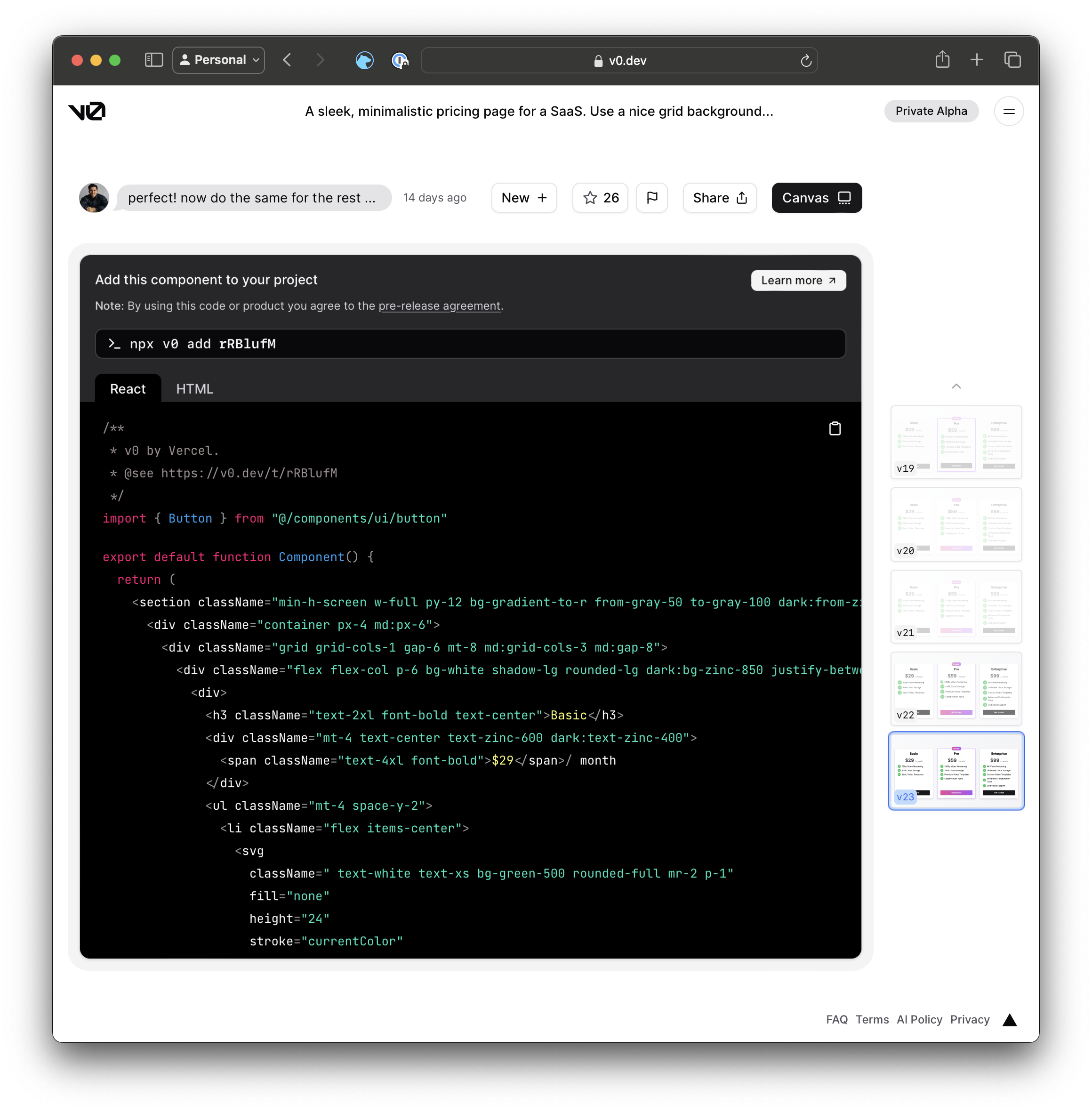The height and width of the screenshot is (1112, 1092).
Task: Click the browser reload icon
Action: (805, 61)
